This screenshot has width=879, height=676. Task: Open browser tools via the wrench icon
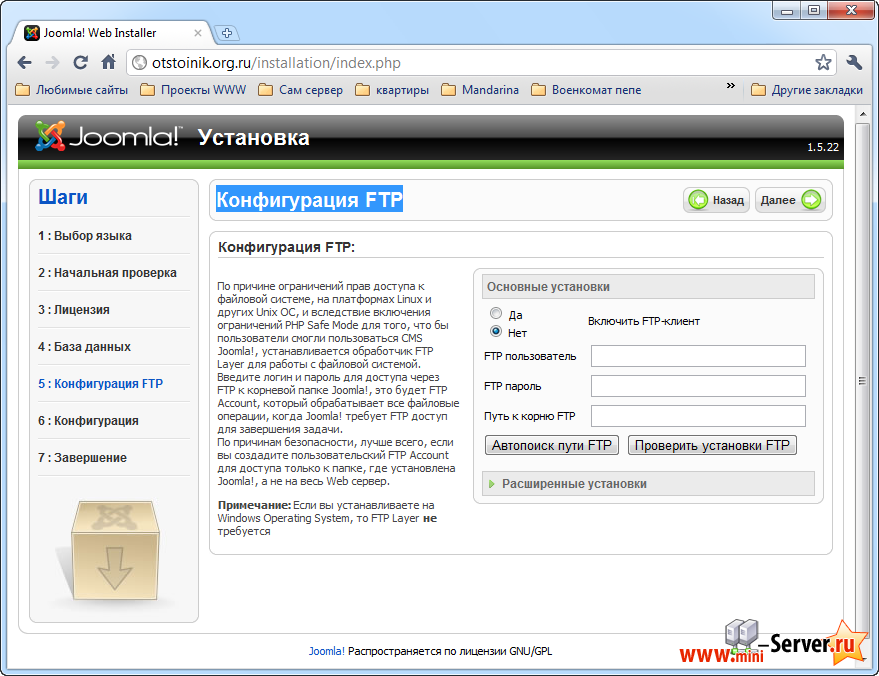pos(855,62)
